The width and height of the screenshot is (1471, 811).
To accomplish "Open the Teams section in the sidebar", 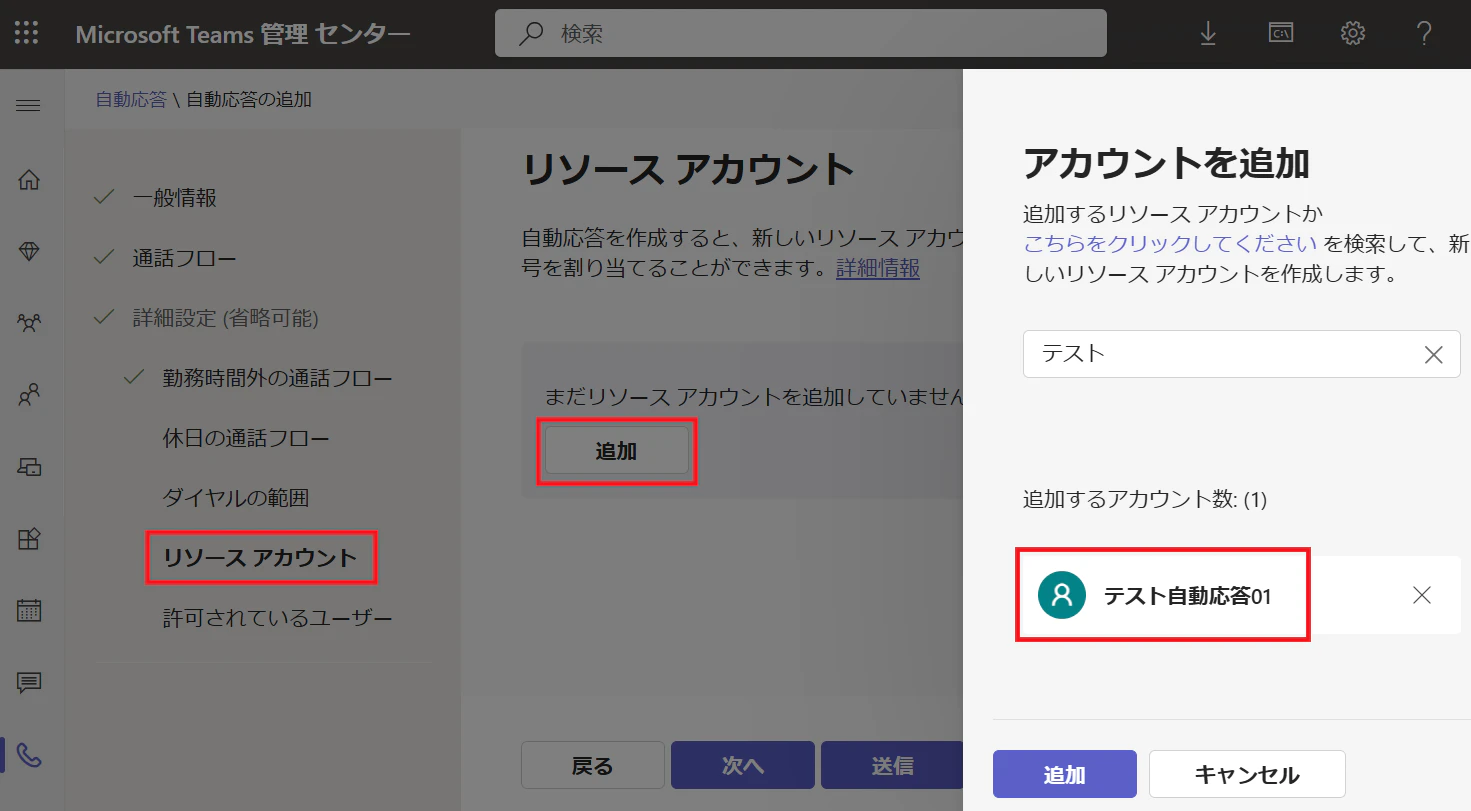I will [x=29, y=323].
